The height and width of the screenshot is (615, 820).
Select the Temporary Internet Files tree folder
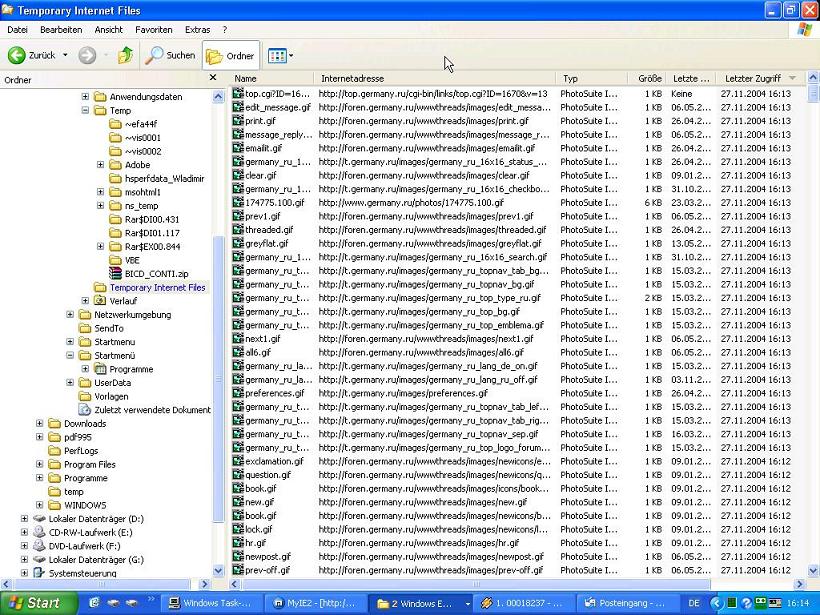157,287
